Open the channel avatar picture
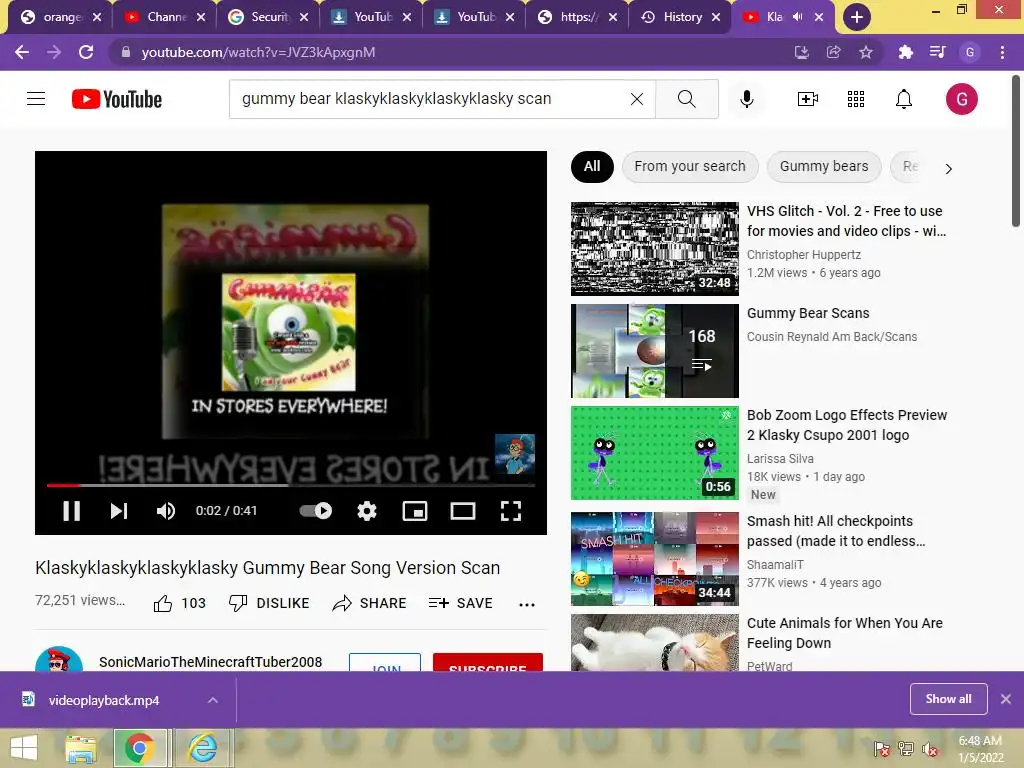 [x=59, y=659]
